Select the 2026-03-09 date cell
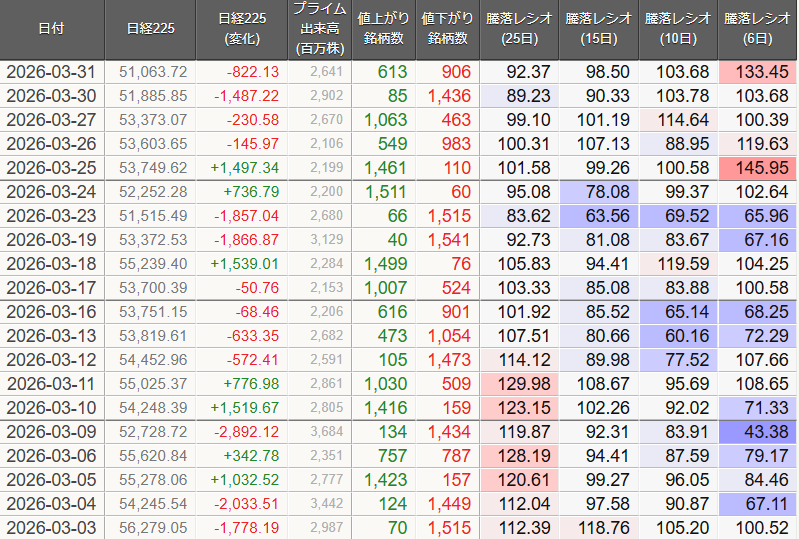Image resolution: width=799 pixels, height=539 pixels. pyautogui.click(x=50, y=431)
